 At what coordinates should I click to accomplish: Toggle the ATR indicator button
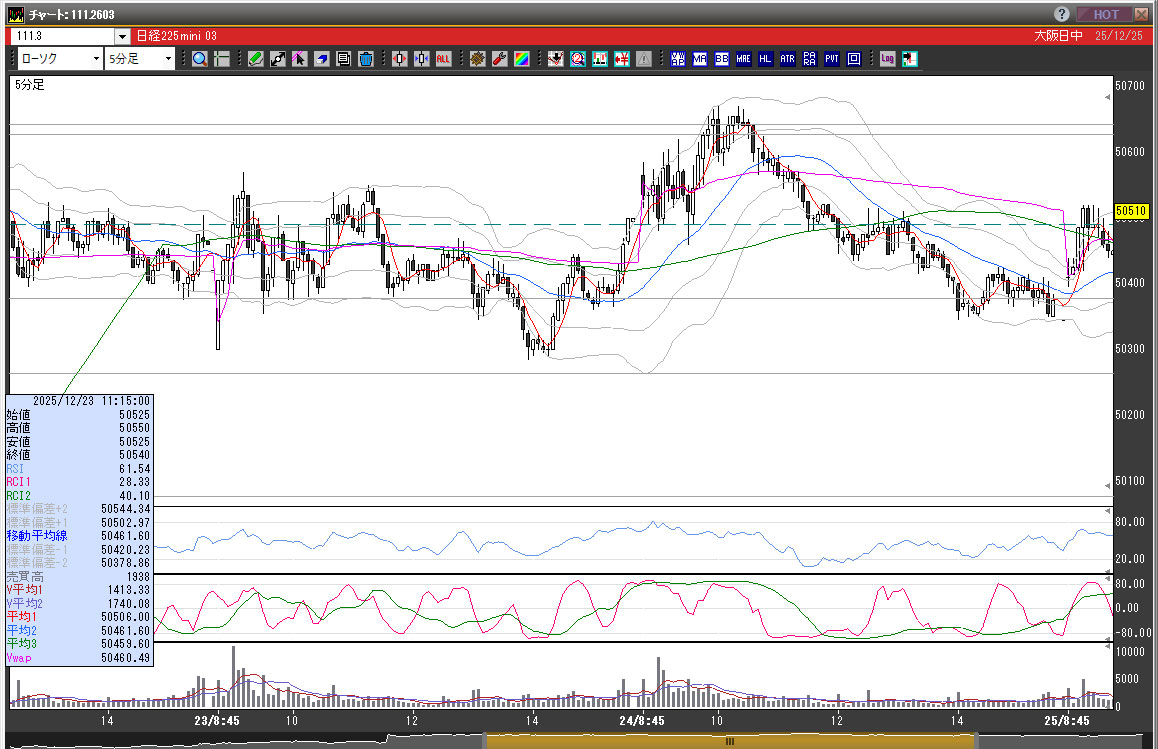pos(787,59)
